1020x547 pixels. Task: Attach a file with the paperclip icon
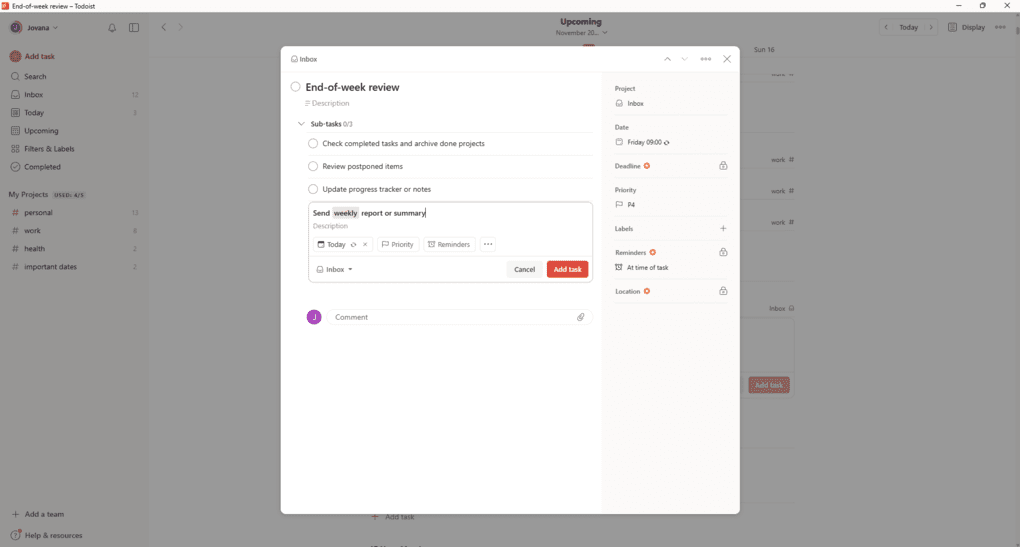(581, 317)
